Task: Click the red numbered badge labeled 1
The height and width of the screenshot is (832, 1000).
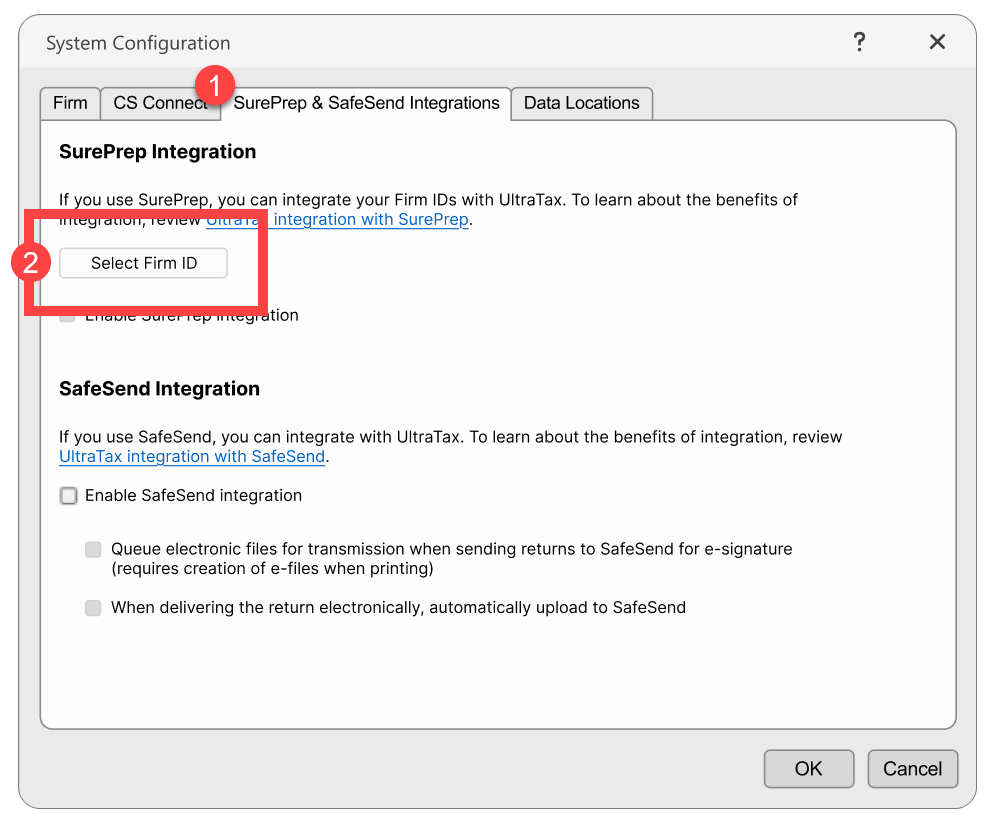Action: pyautogui.click(x=212, y=86)
